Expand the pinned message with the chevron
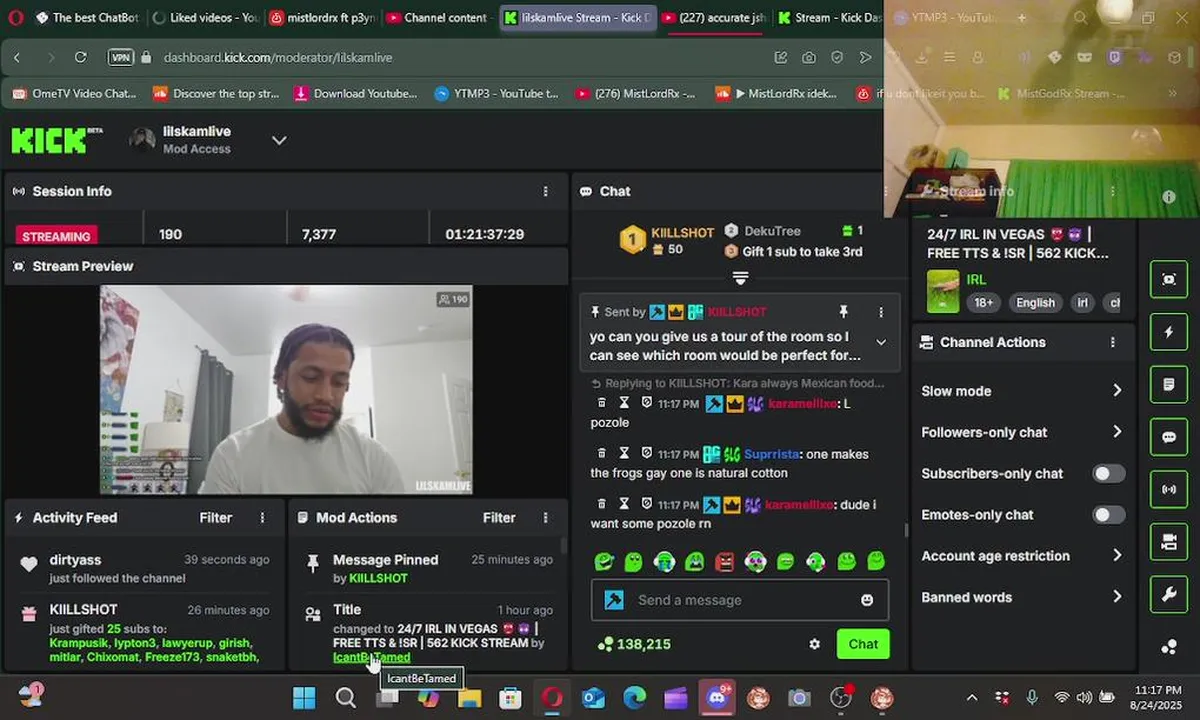This screenshot has height=720, width=1200. (881, 342)
